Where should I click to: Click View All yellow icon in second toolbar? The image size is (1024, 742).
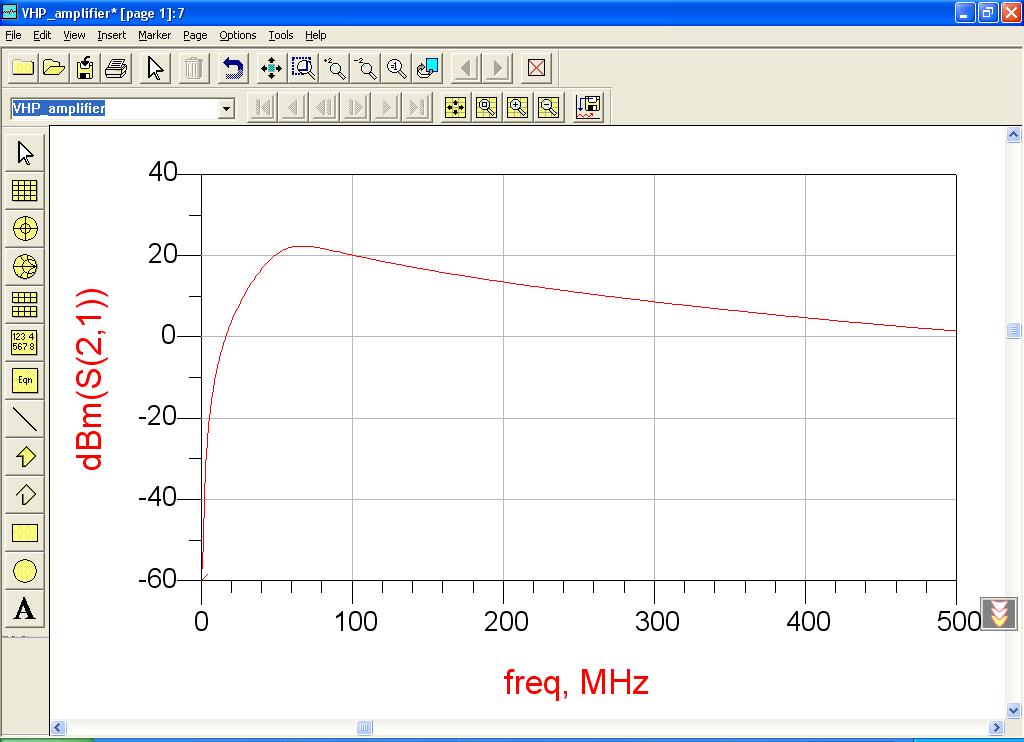coord(455,107)
